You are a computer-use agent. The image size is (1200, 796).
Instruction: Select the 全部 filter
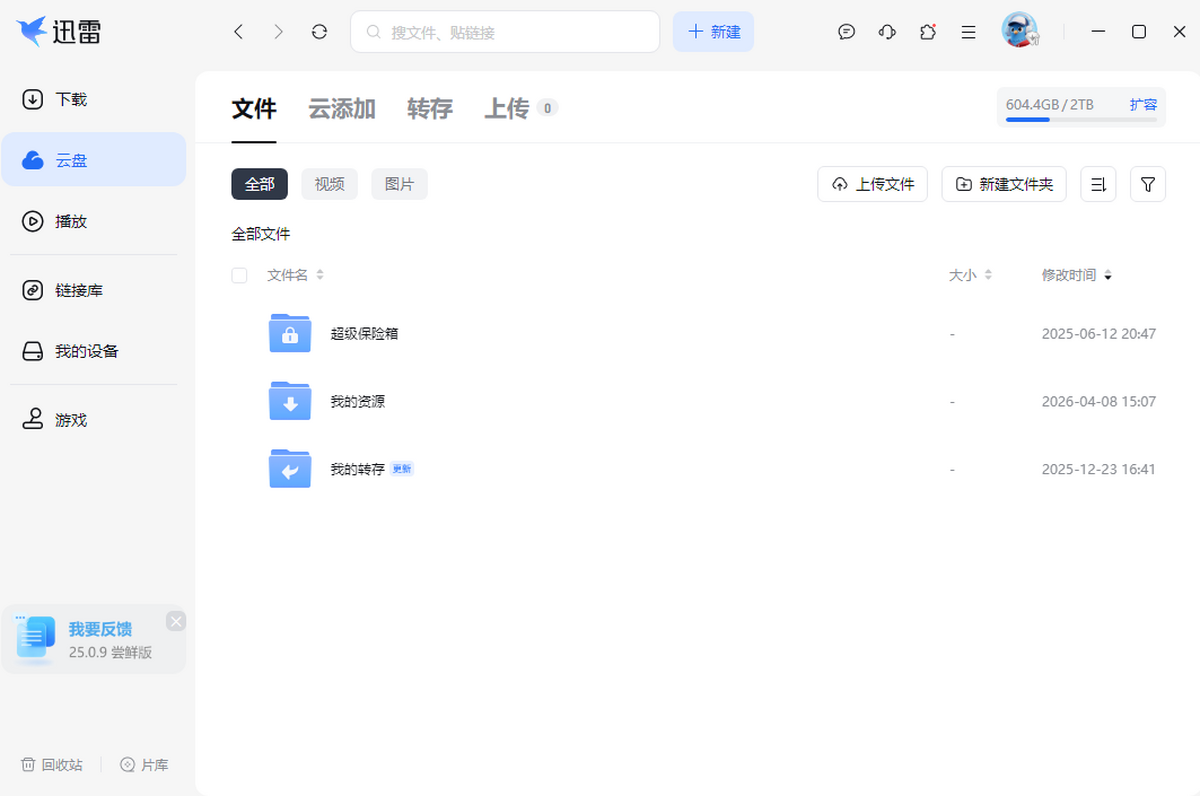point(260,184)
